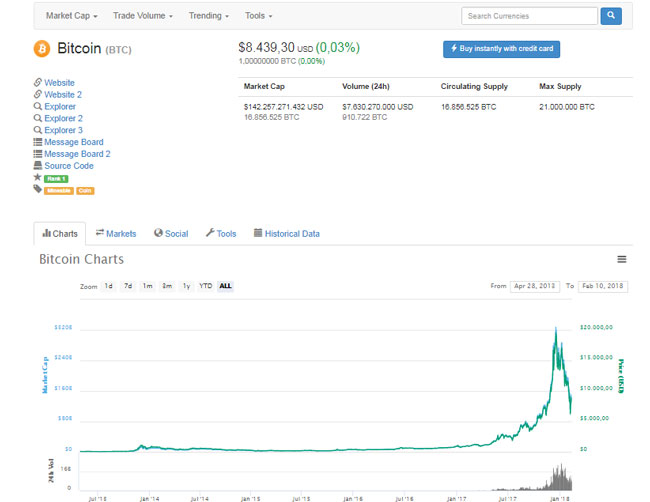
Task: Click the $8.439,30 price text
Action: (x=267, y=48)
